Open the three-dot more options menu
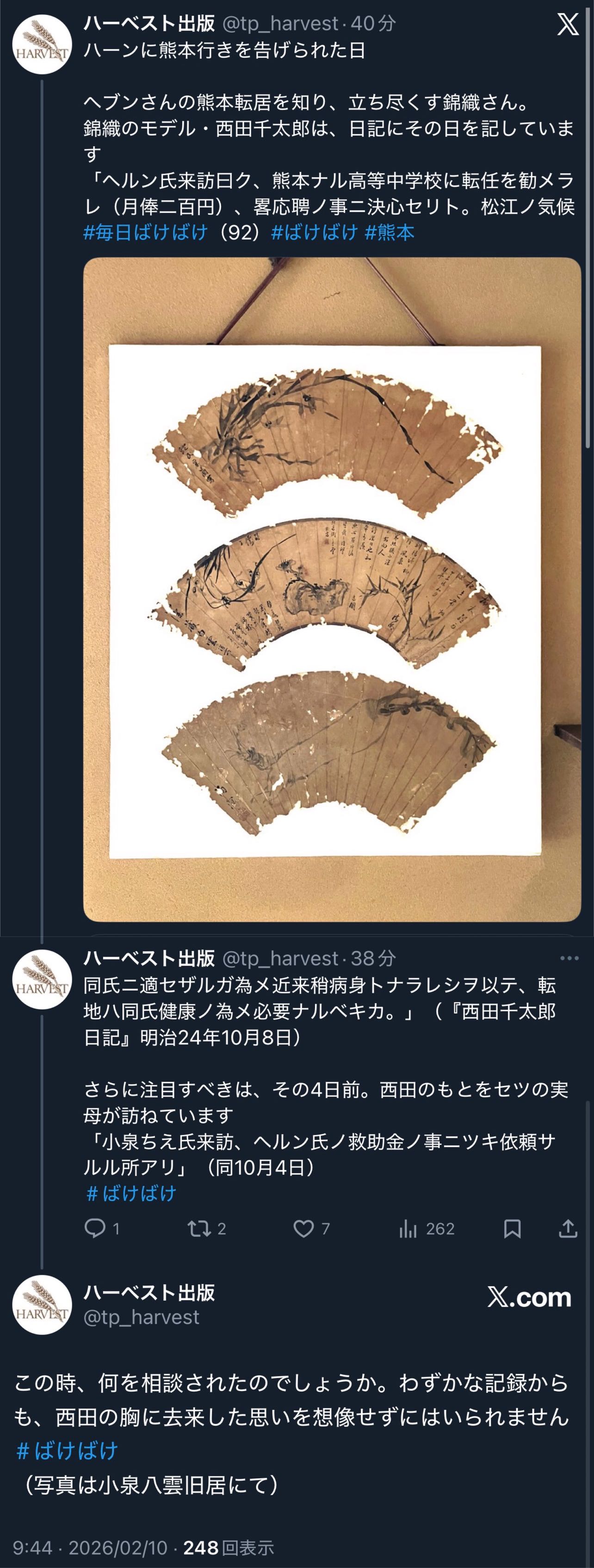The image size is (594, 1568). click(x=569, y=958)
